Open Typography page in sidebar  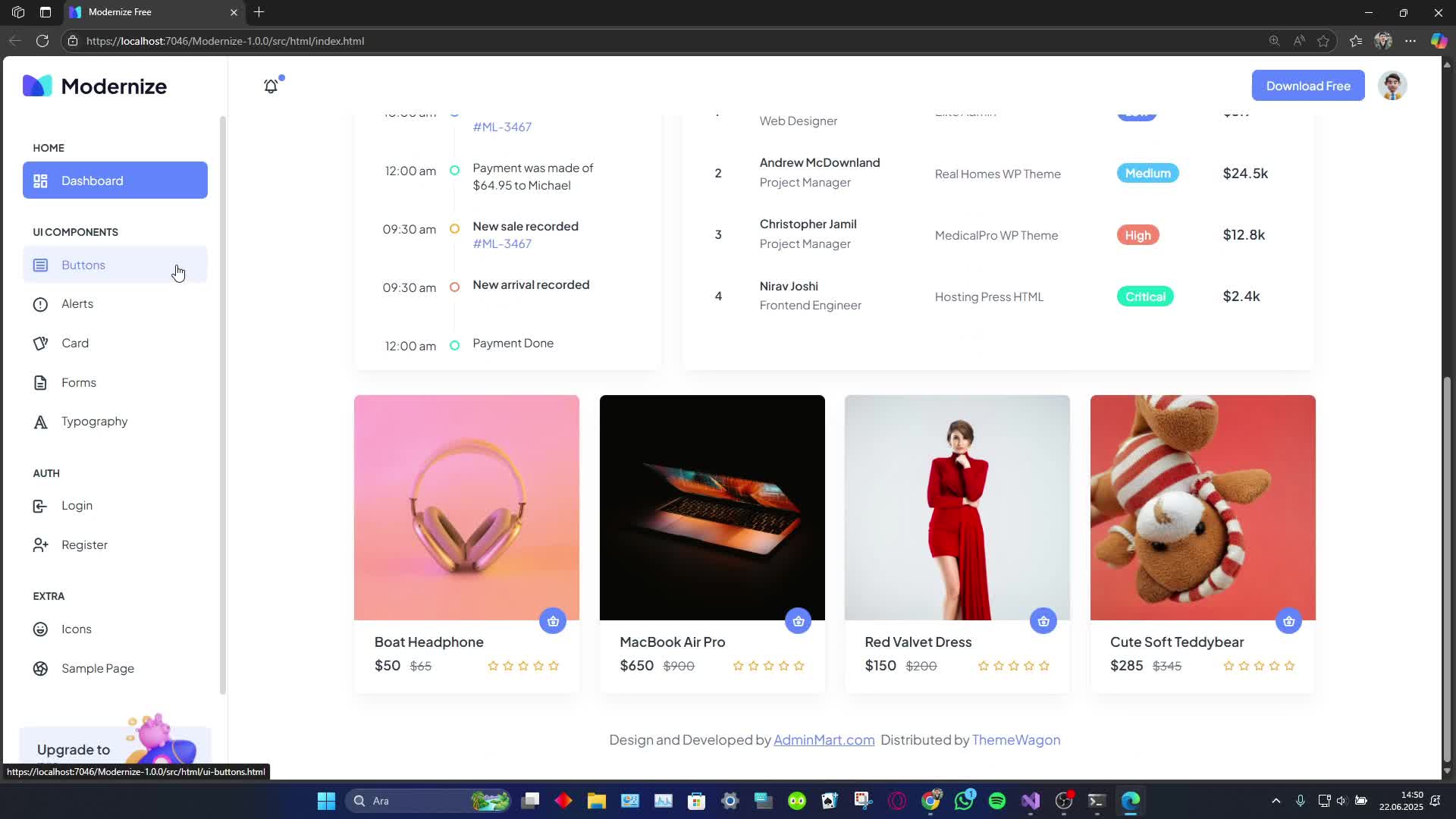click(115, 422)
